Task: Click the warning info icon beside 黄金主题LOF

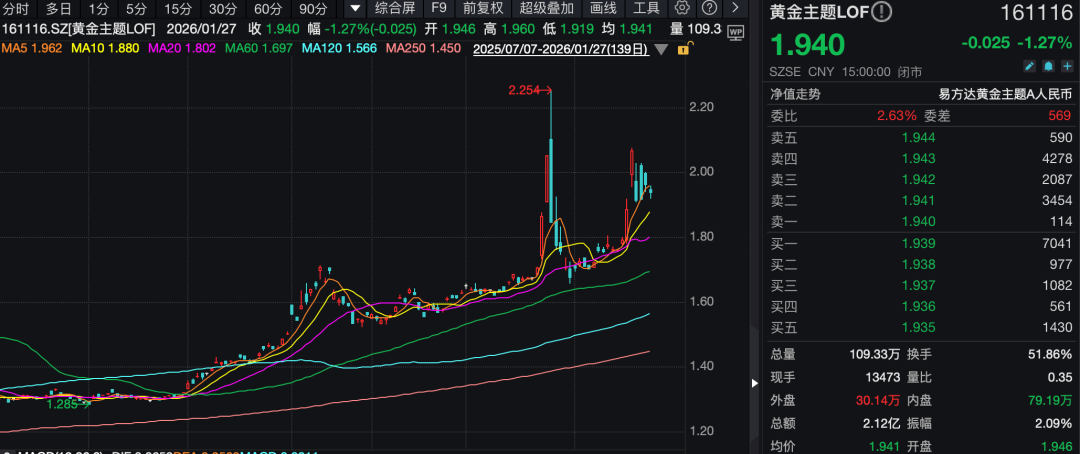Action: [x=881, y=13]
